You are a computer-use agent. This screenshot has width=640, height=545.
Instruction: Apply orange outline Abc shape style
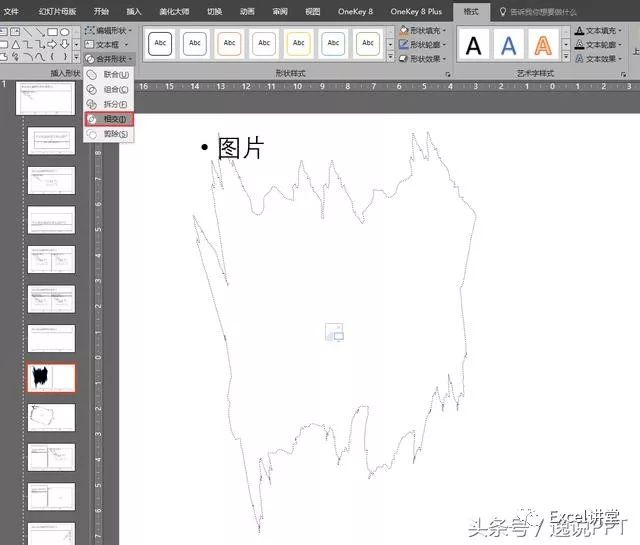pos(229,43)
